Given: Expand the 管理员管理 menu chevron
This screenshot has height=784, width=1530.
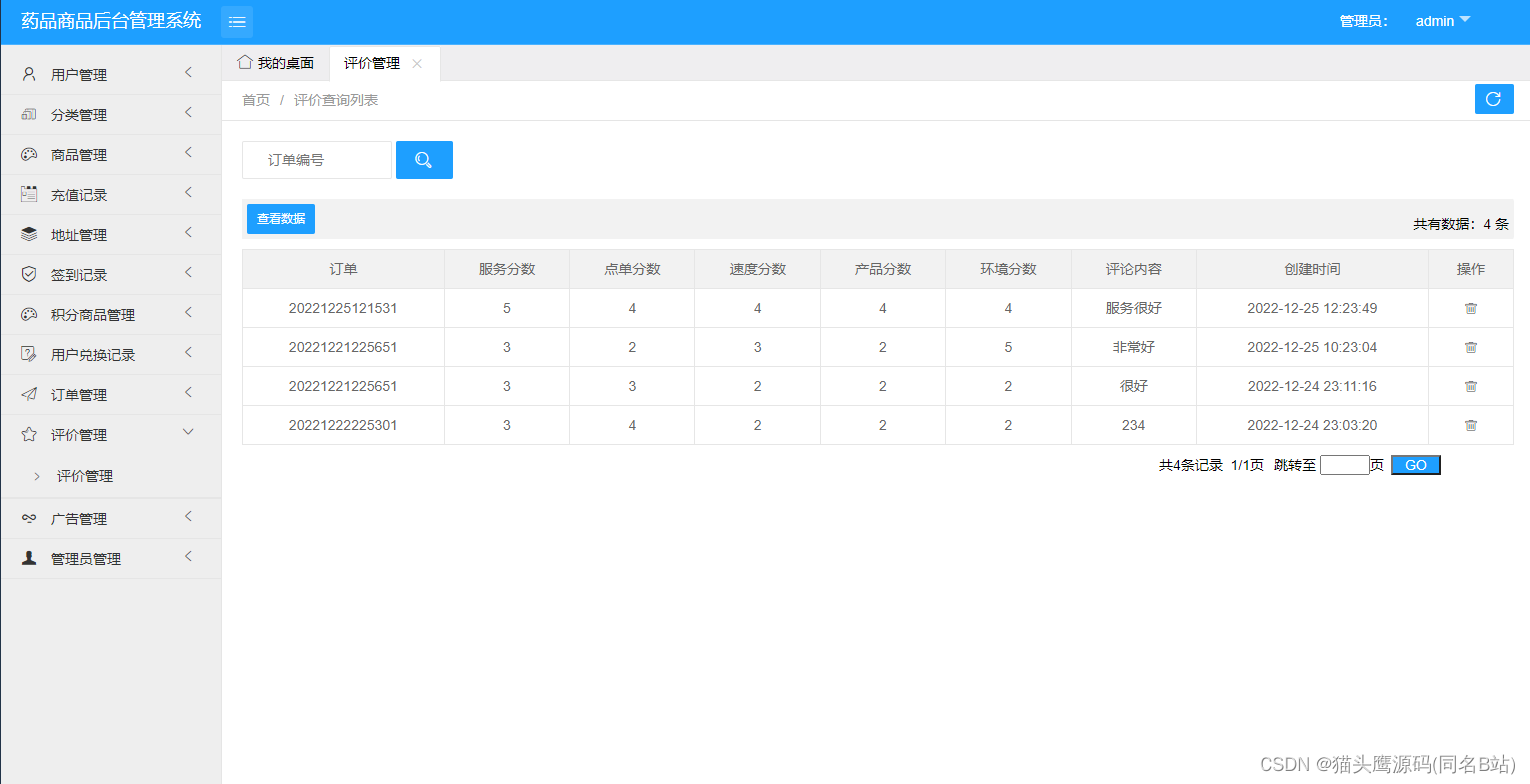Looking at the screenshot, I should coord(188,556).
